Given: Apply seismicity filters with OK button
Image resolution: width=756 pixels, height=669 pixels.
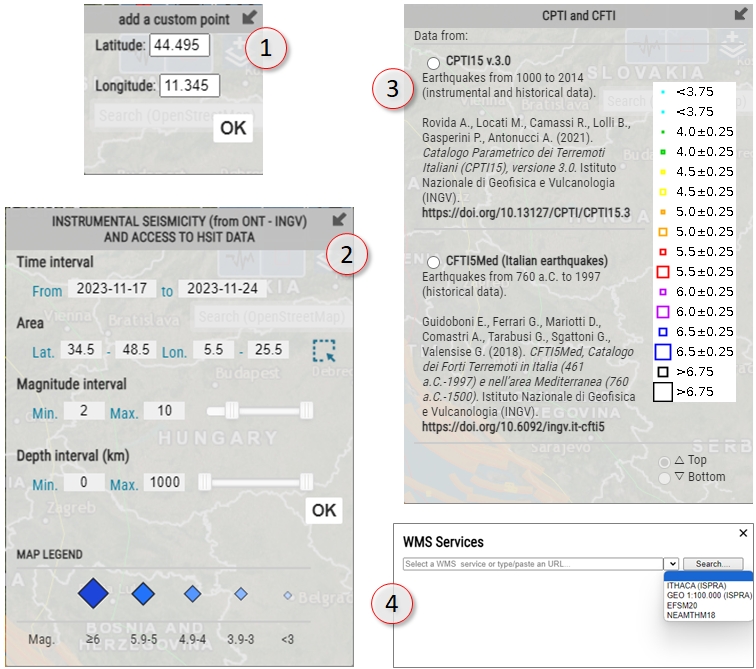Looking at the screenshot, I should click(324, 510).
